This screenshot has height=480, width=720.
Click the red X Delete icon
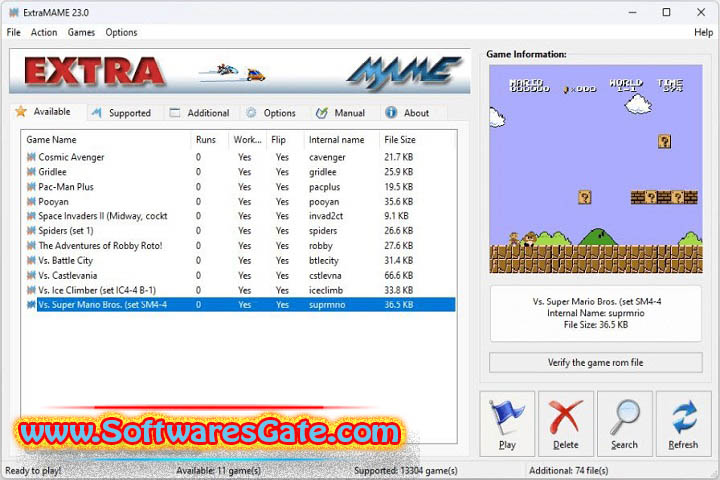tap(565, 417)
